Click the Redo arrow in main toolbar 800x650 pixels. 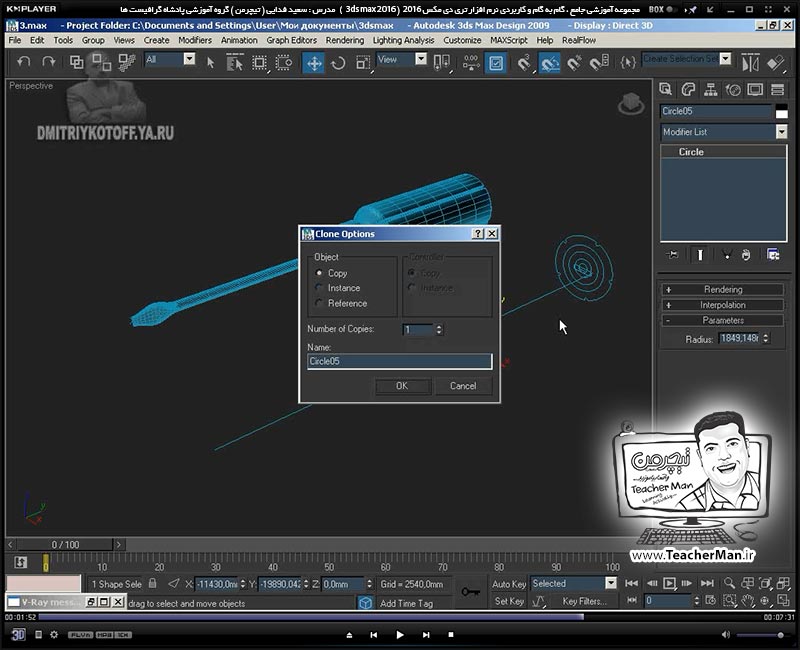click(x=48, y=62)
